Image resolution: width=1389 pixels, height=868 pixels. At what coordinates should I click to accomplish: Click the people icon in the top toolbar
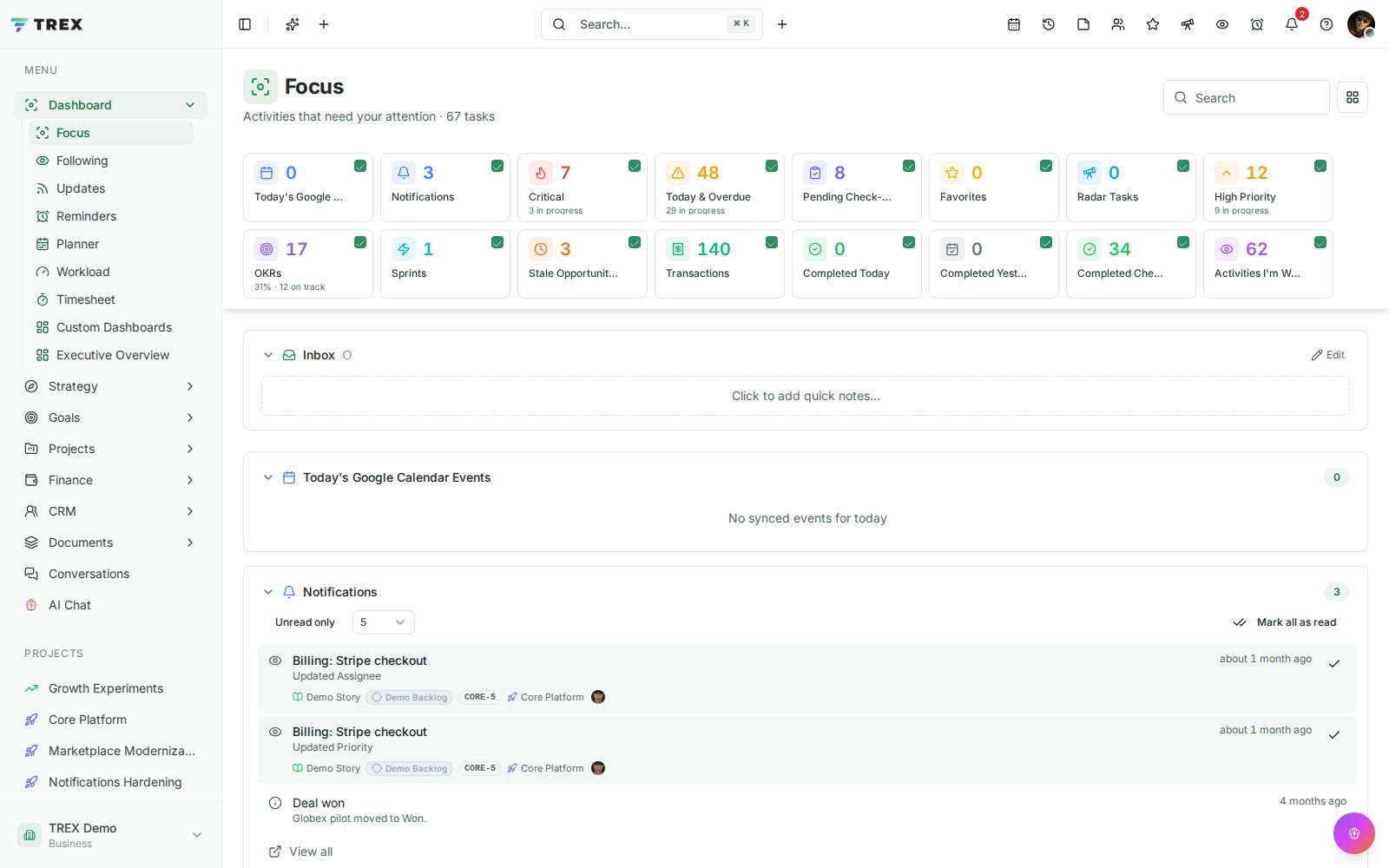click(1118, 24)
